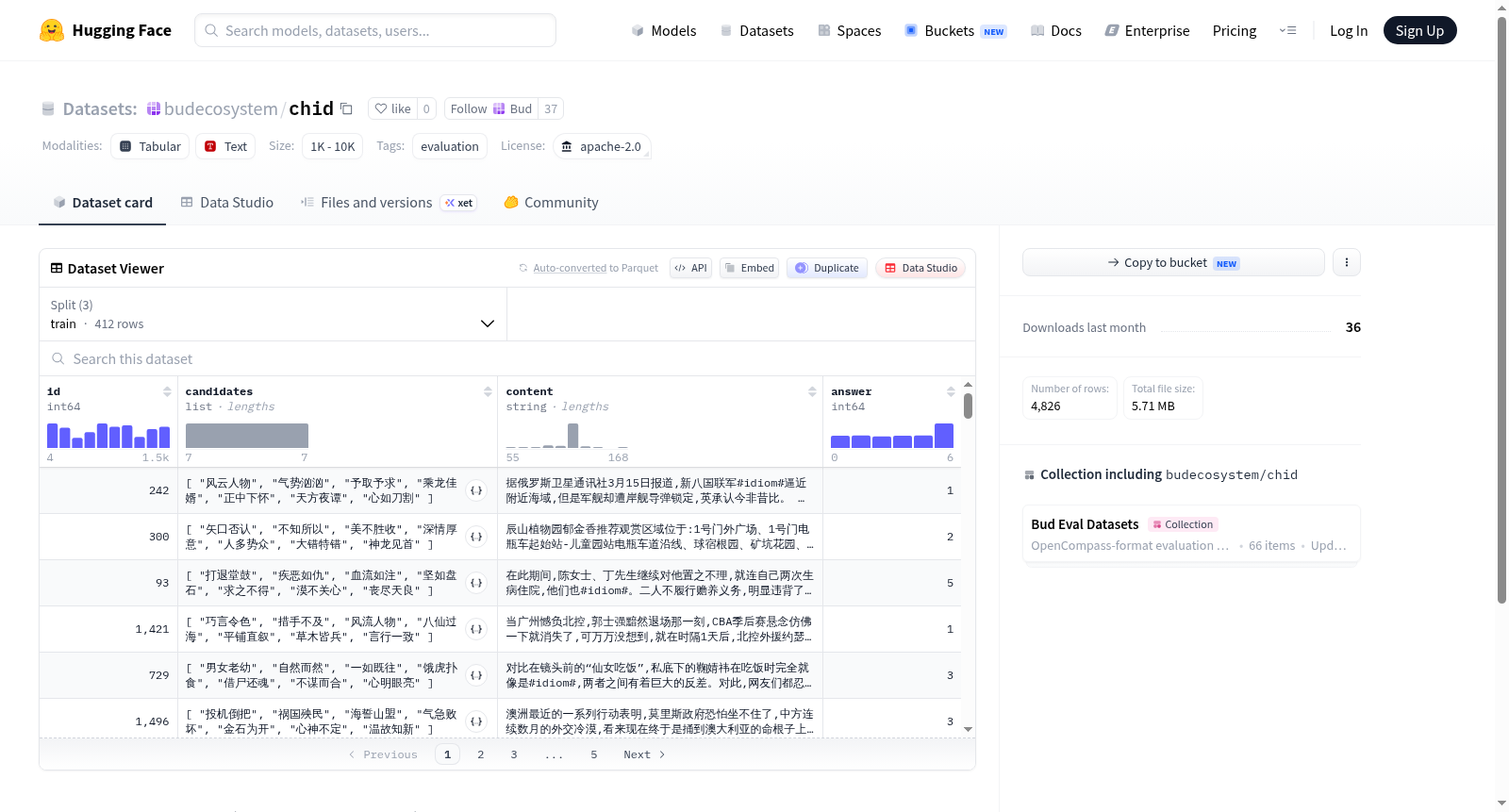The image size is (1509, 812).
Task: Select the Dataset card tab
Action: [x=103, y=203]
